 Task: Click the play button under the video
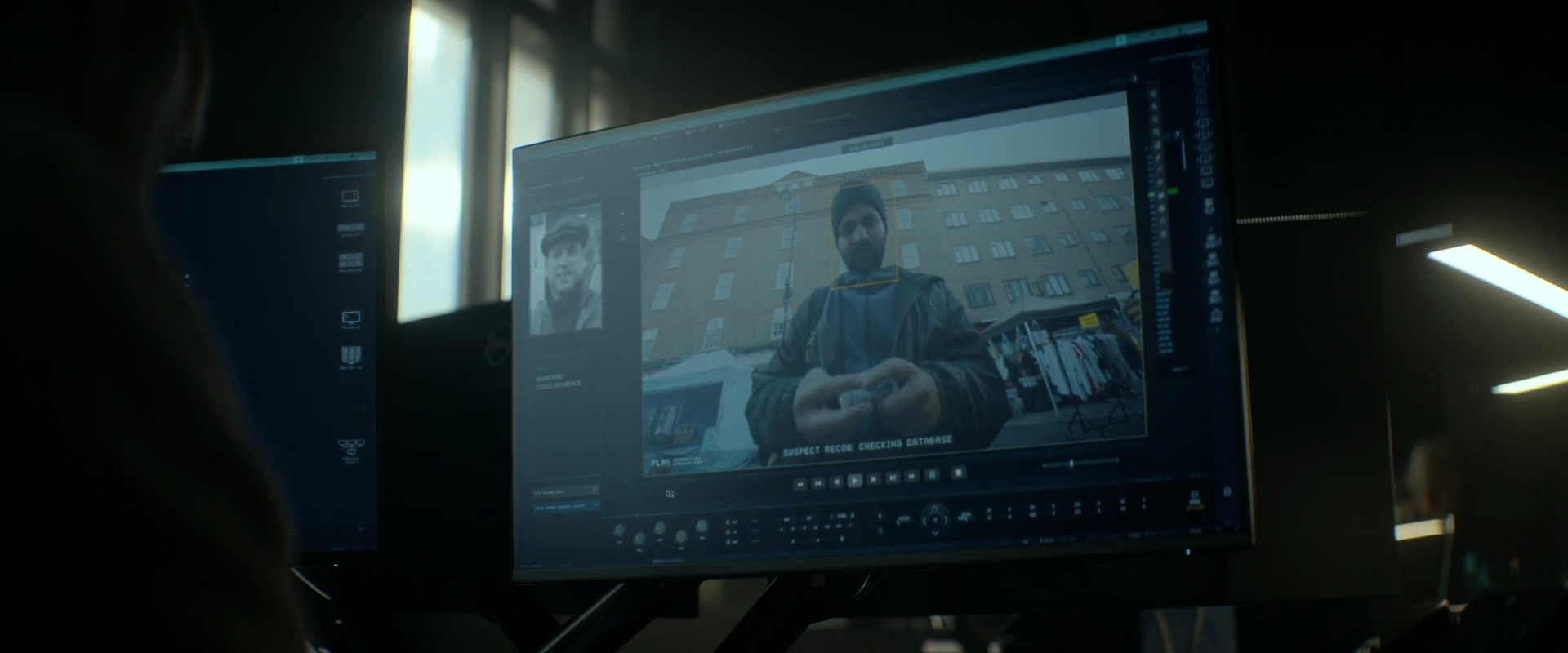click(854, 481)
